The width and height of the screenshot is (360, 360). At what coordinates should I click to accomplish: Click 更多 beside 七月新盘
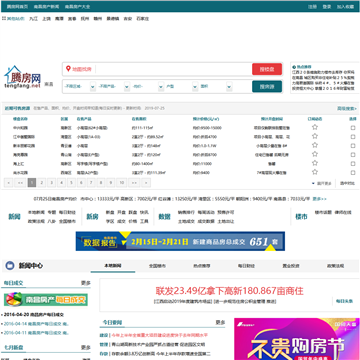[x=86, y=347]
